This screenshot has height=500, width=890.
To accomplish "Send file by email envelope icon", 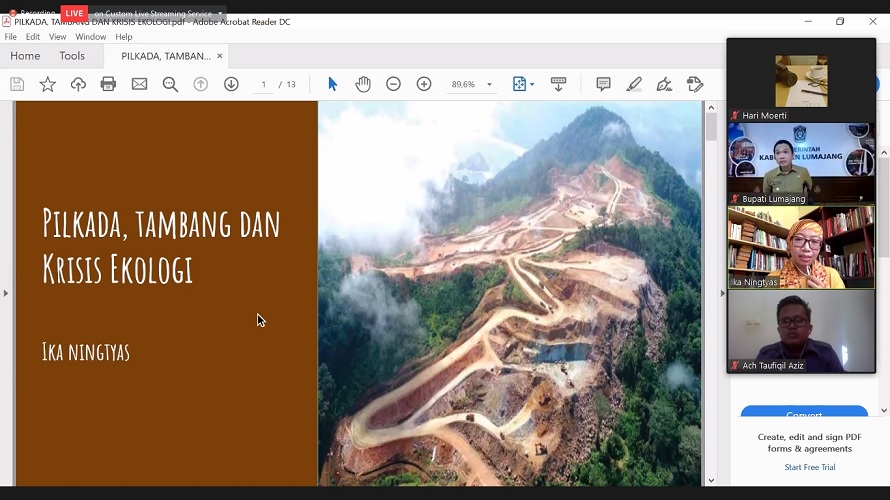I will pos(139,85).
